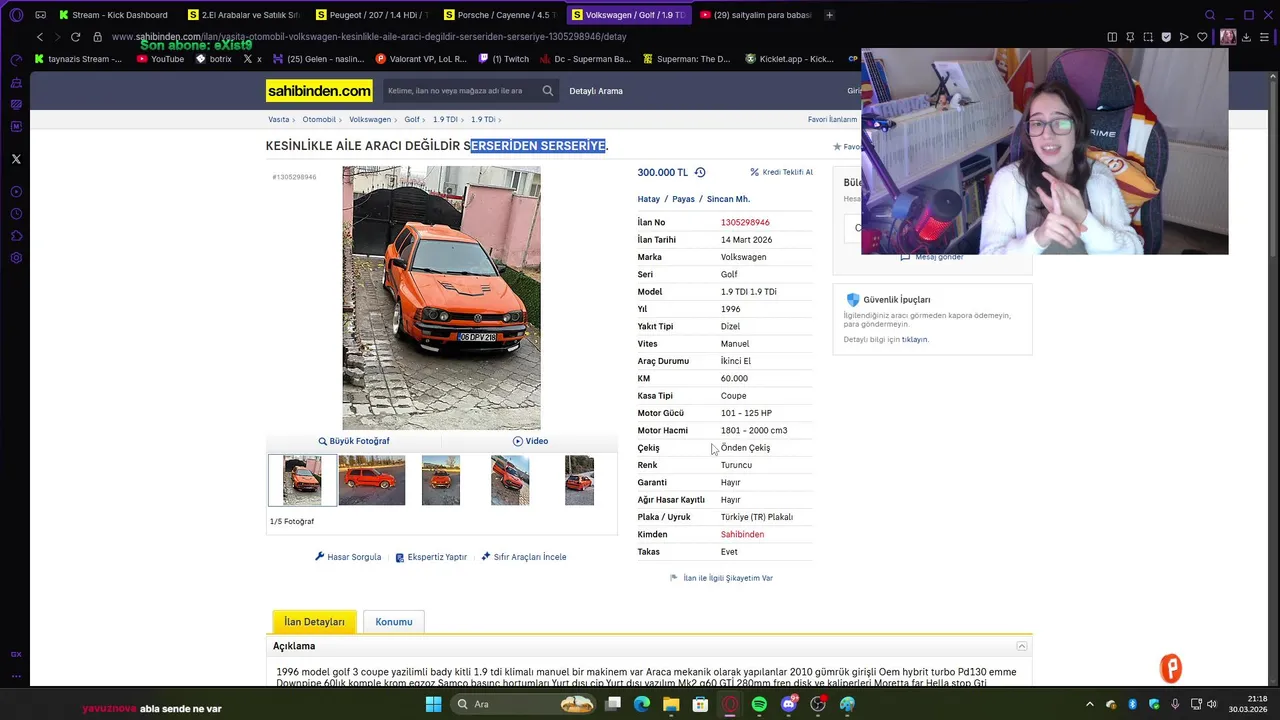Screen dimensions: 1280x720
Task: Open Detaylı Arama advanced search
Action: (596, 91)
